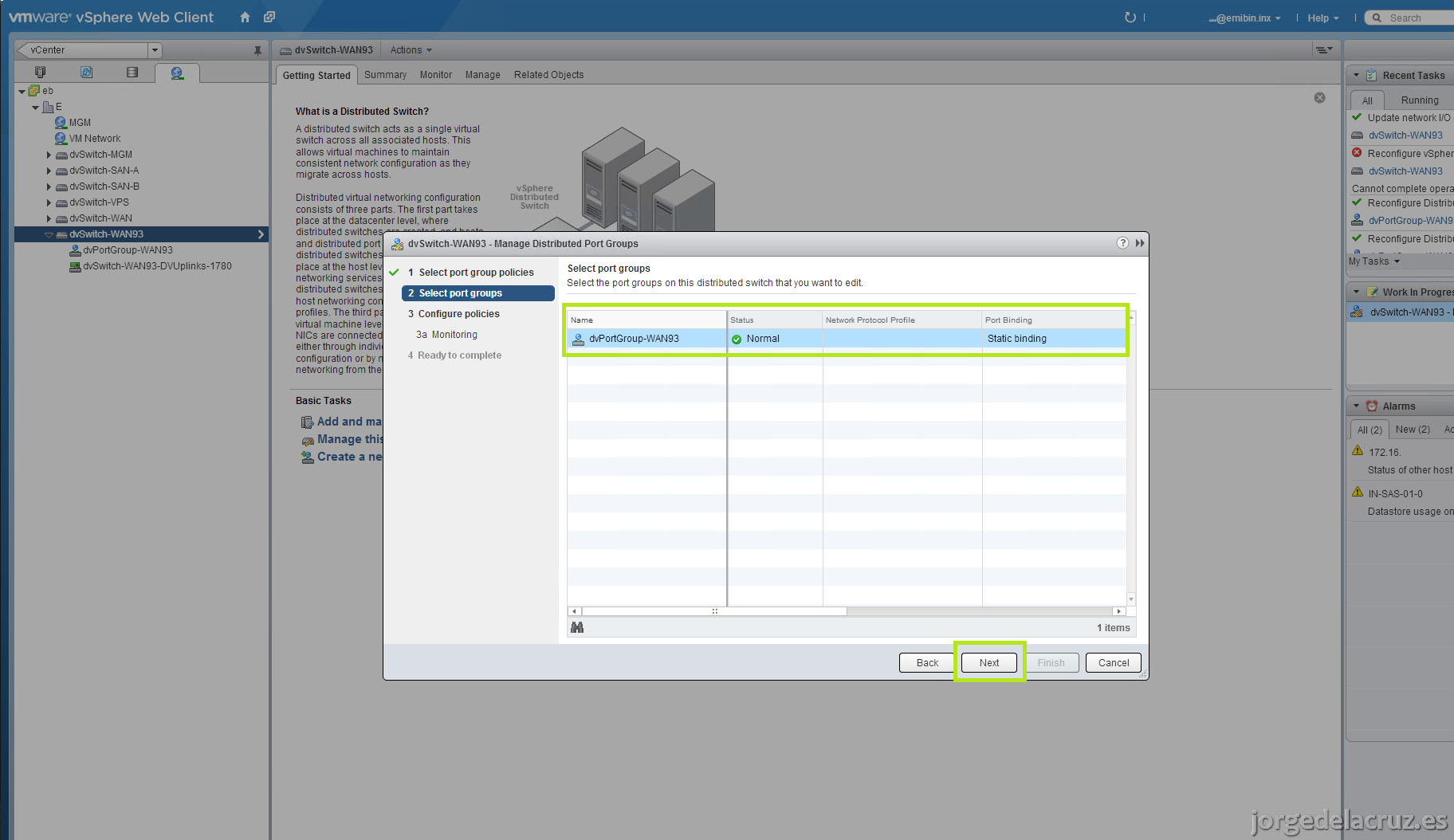This screenshot has width=1454, height=840.
Task: Switch to Summary tab
Action: [x=385, y=75]
